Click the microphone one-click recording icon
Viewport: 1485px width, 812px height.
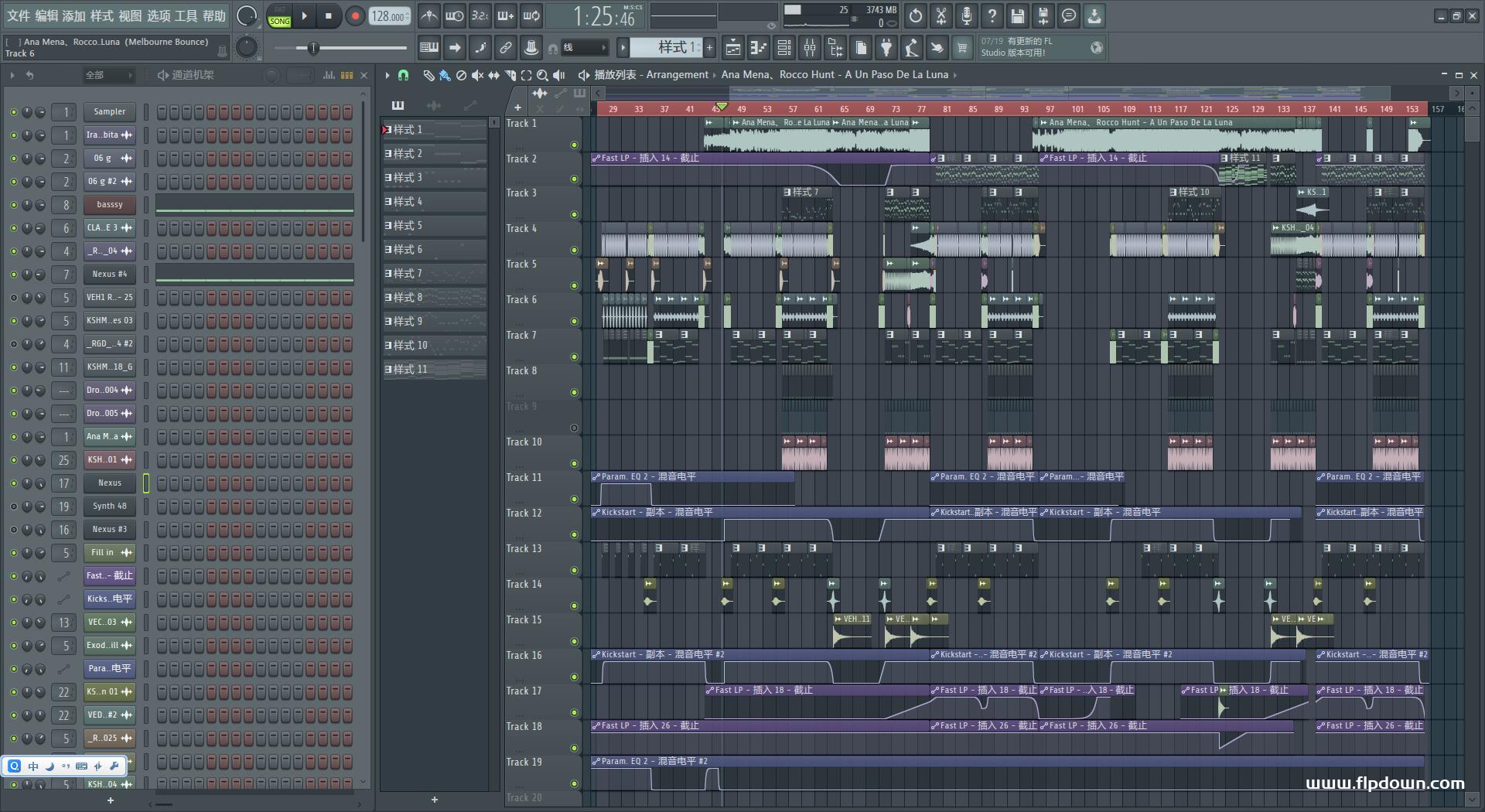pos(967,15)
